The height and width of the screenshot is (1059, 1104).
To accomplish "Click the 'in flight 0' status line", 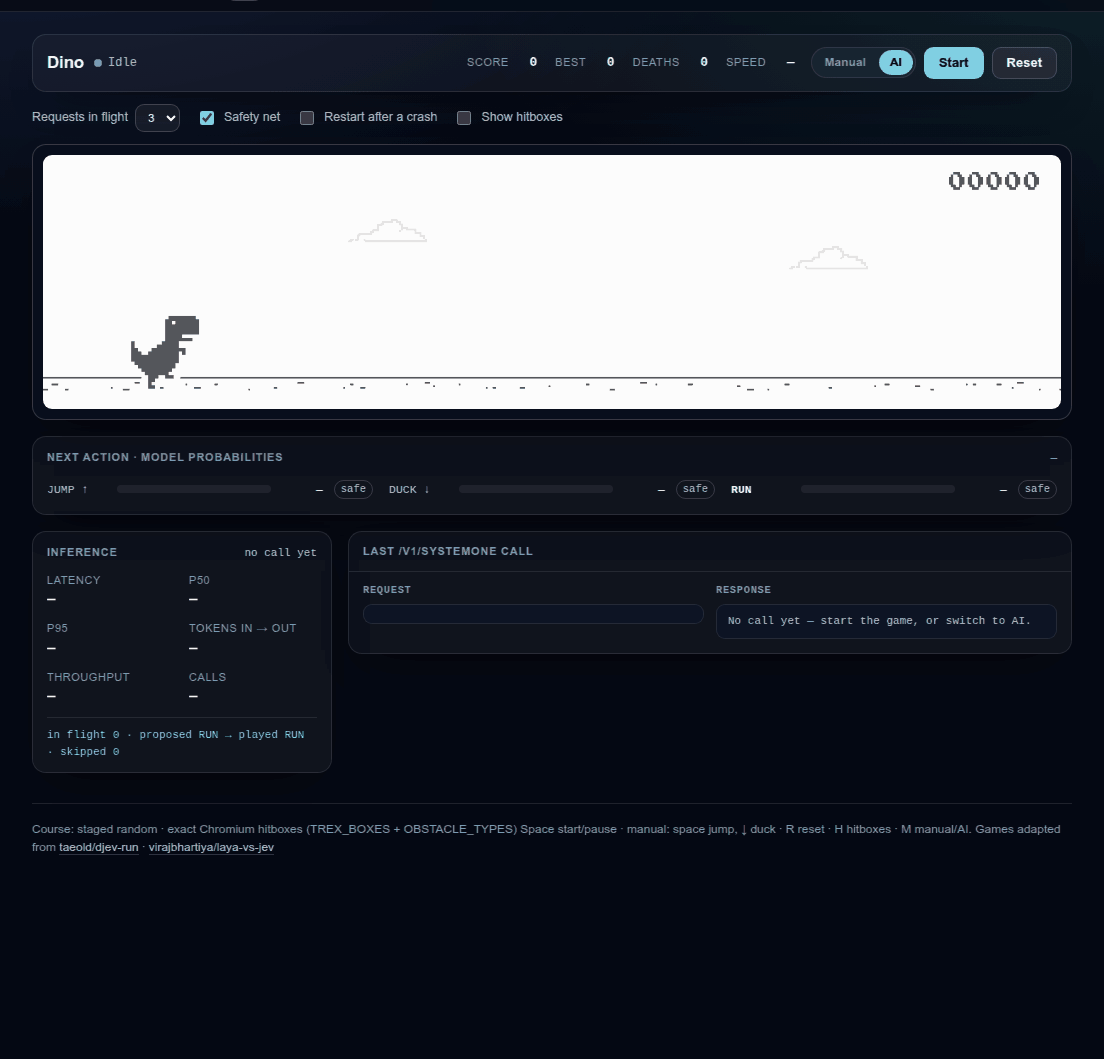I will pyautogui.click(x=175, y=743).
